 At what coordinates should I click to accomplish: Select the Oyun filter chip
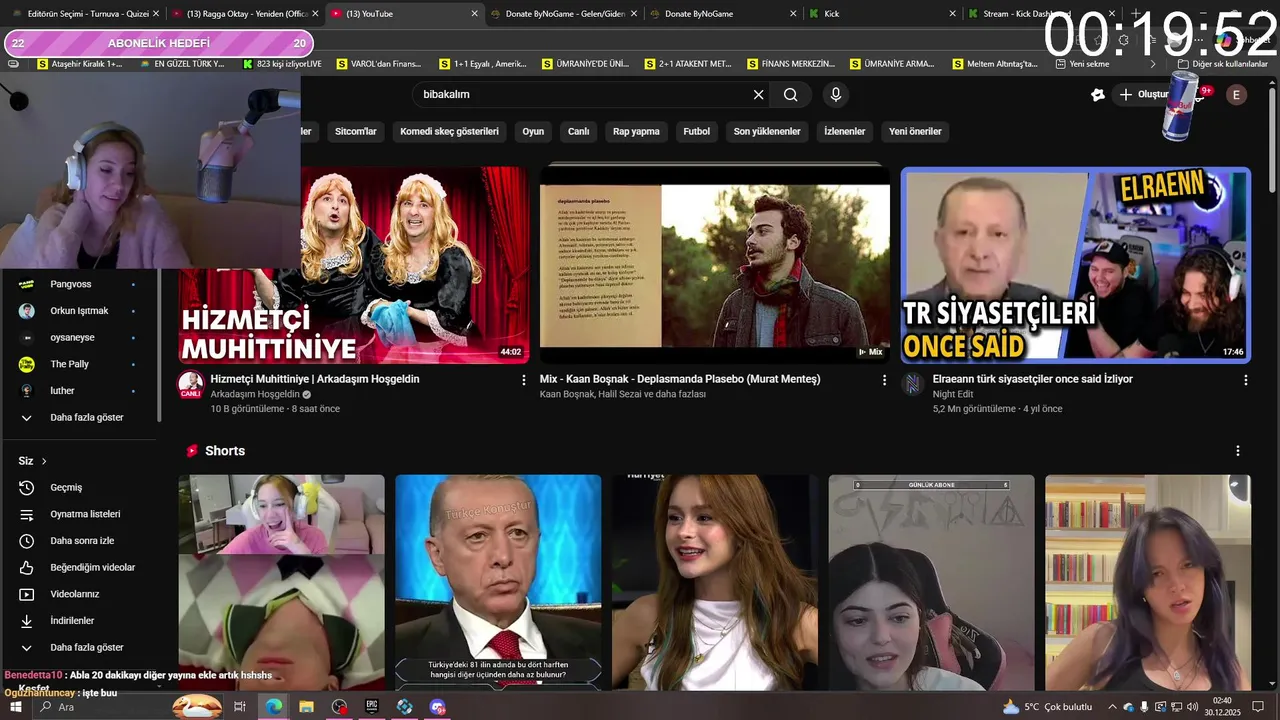click(533, 131)
